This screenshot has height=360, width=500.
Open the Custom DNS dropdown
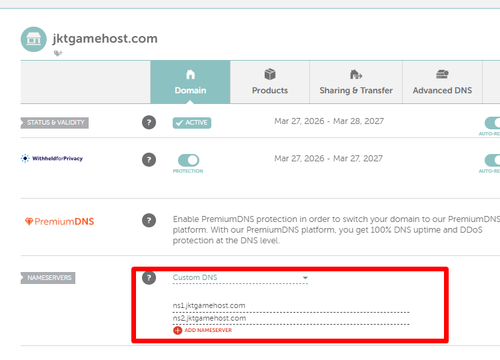[240, 278]
